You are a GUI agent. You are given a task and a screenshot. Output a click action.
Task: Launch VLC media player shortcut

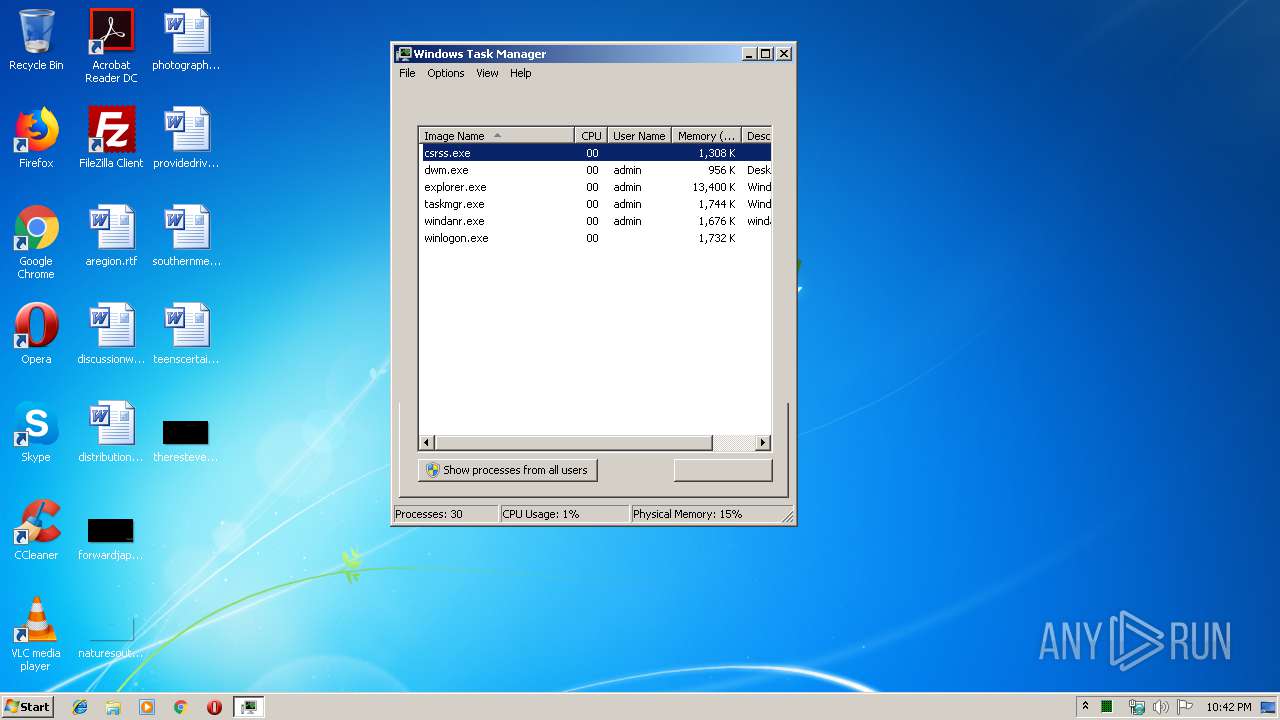tap(36, 634)
